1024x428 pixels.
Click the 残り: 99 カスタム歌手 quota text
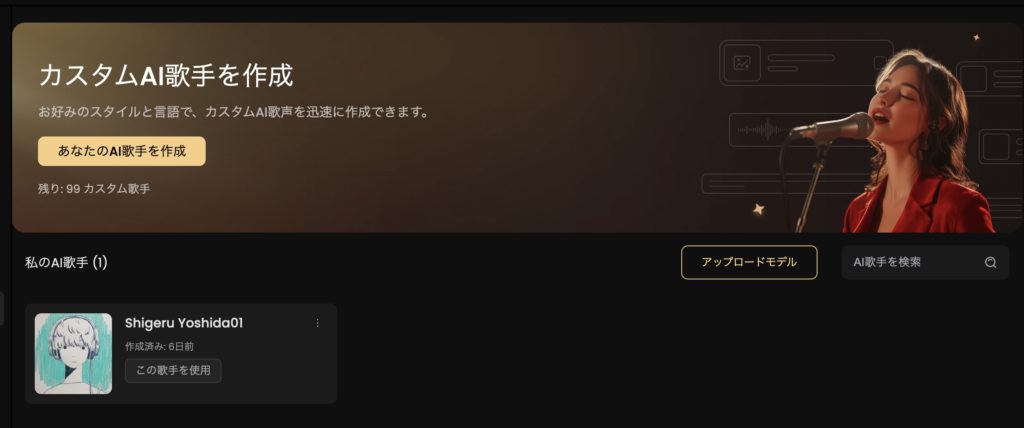94,189
